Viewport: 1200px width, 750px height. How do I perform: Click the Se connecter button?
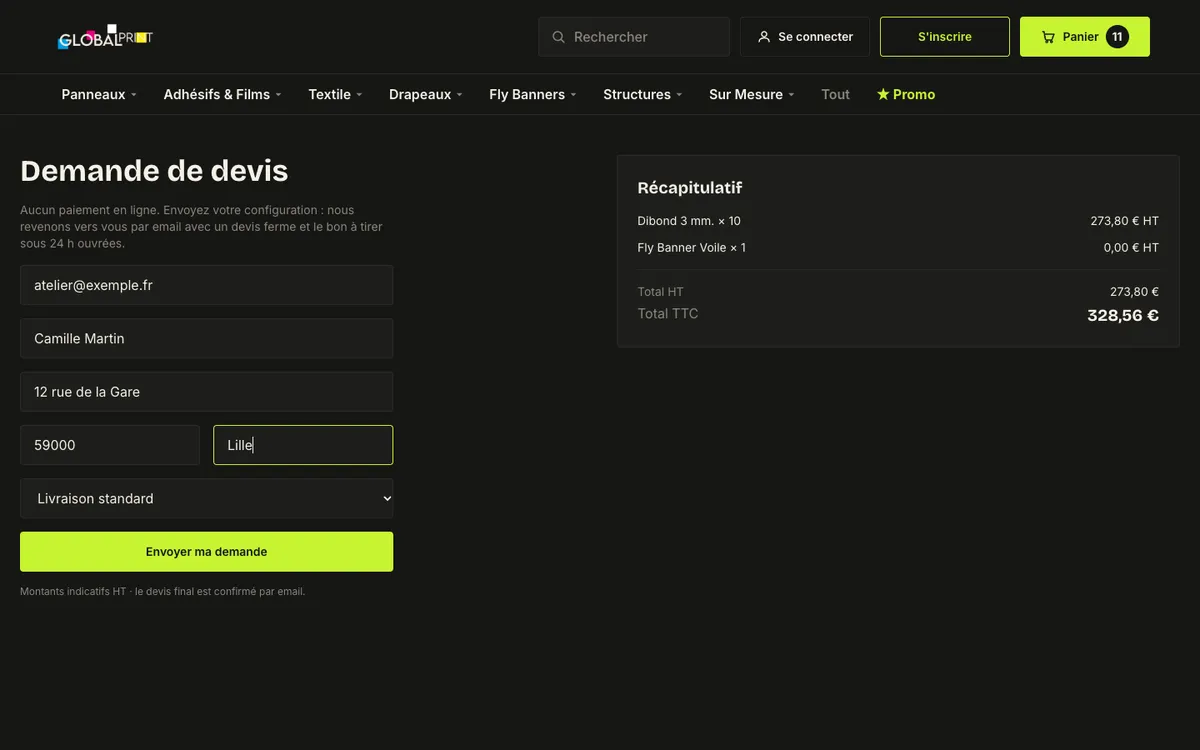coord(805,37)
